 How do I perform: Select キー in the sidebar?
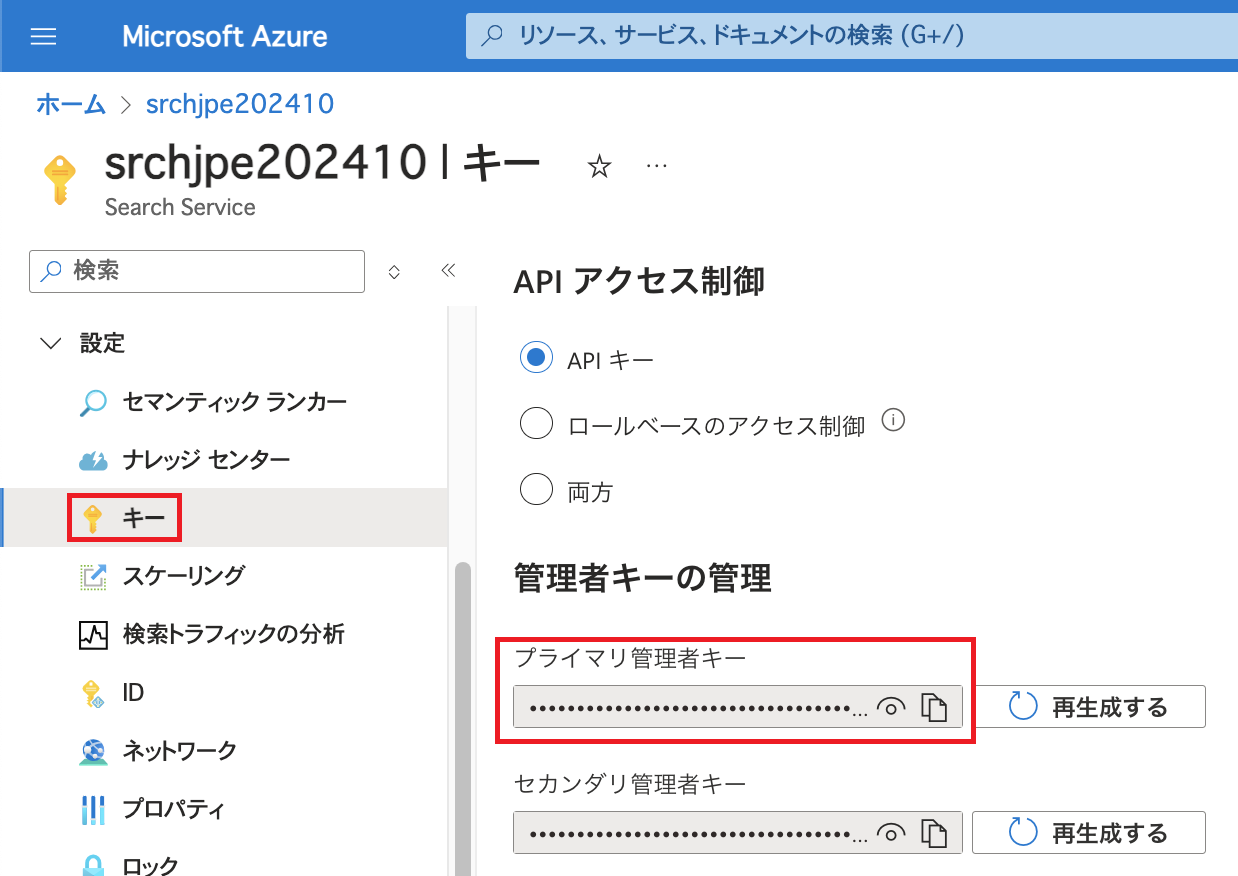[x=224, y=518]
